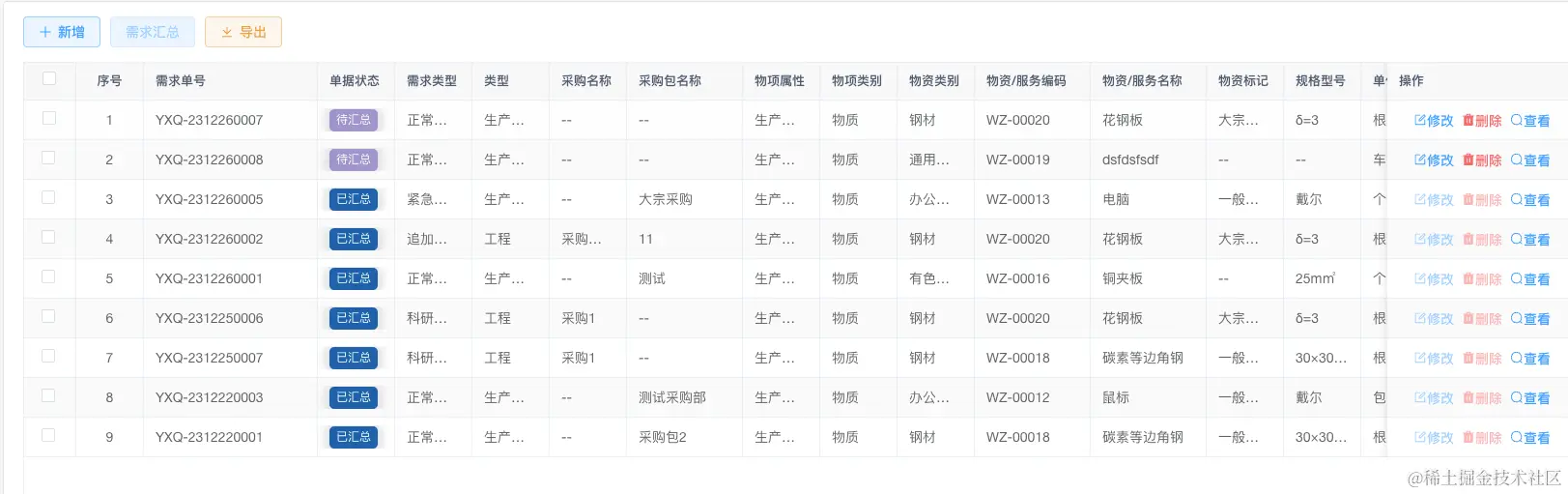
Task: Click 查看 view icon for YXQ-2312260002
Action: pos(1530,240)
